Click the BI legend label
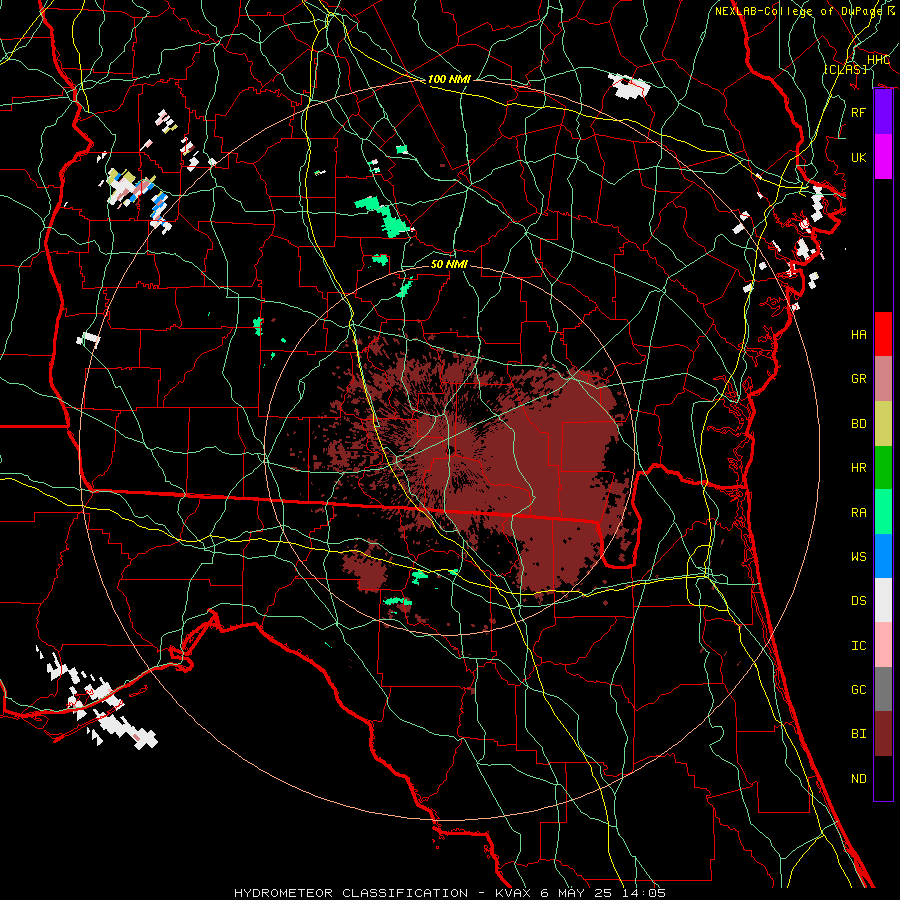The height and width of the screenshot is (900, 900). (859, 734)
